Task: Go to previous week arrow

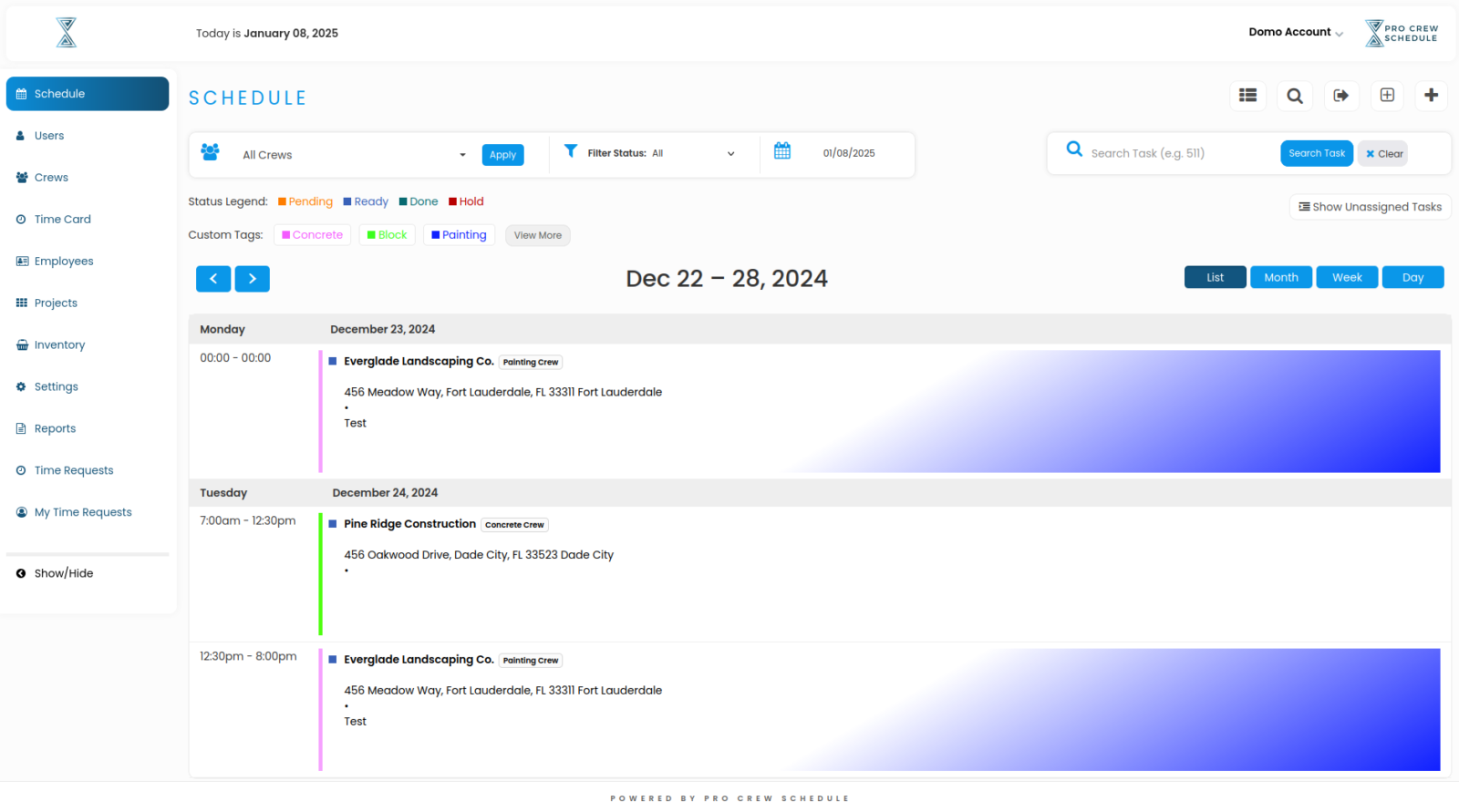Action: click(213, 279)
